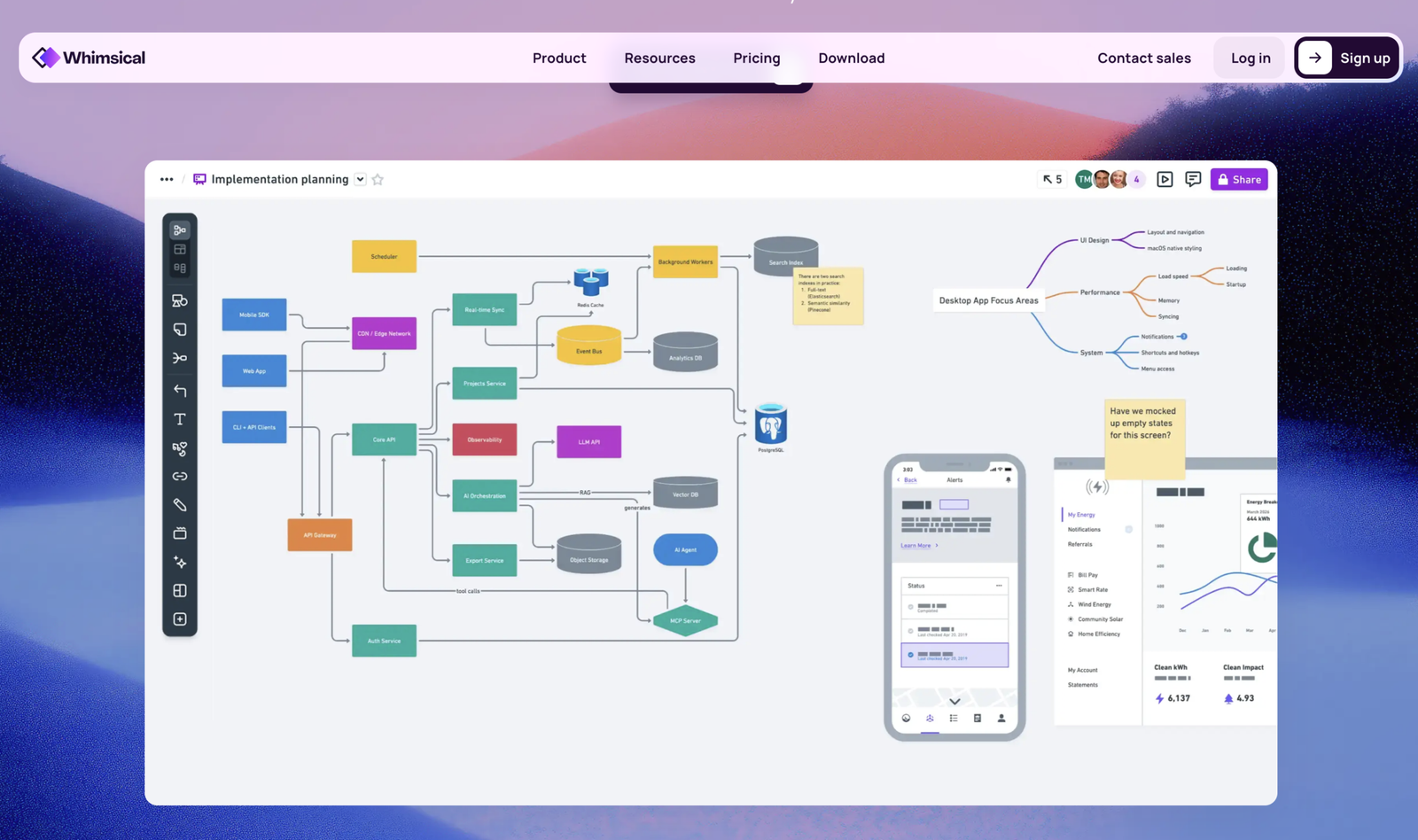Open the AI sparkle tool
The width and height of the screenshot is (1418, 840).
click(x=180, y=563)
